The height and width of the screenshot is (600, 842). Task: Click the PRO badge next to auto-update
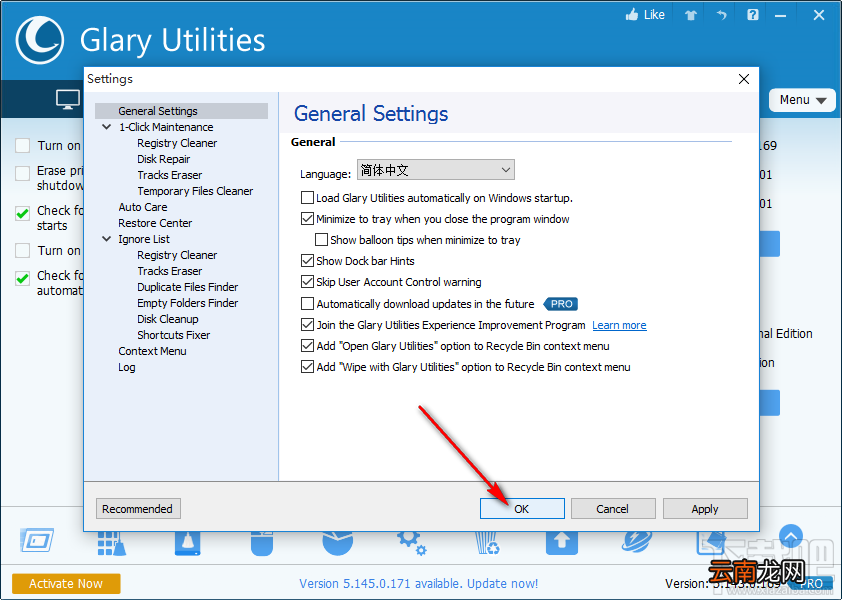click(561, 304)
